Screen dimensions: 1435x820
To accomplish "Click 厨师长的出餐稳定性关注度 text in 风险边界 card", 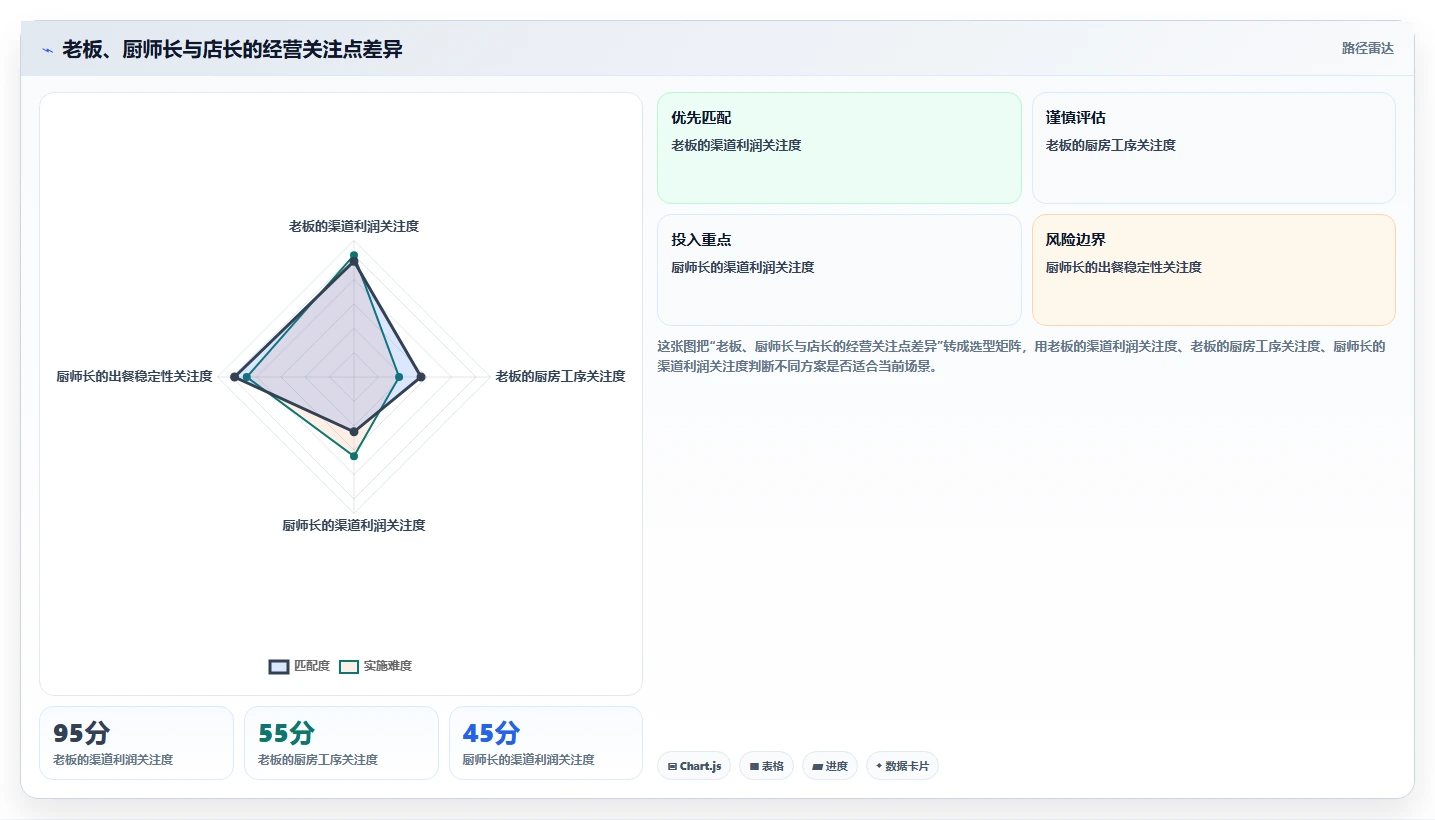I will click(1124, 267).
